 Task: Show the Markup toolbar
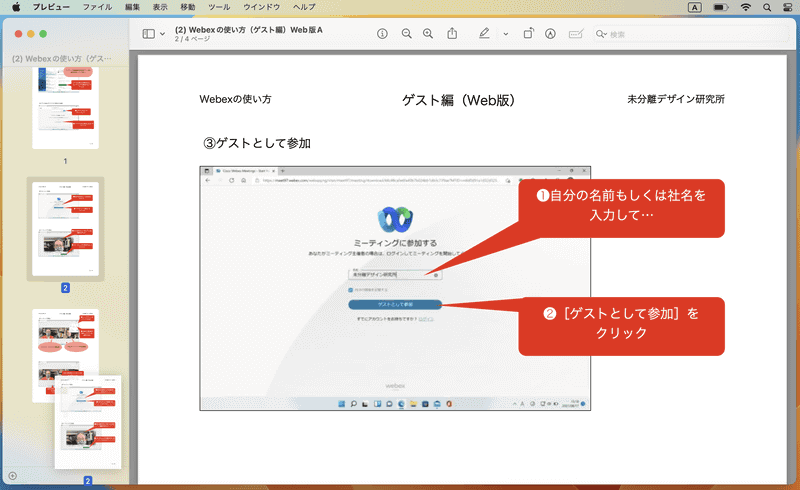tap(550, 34)
